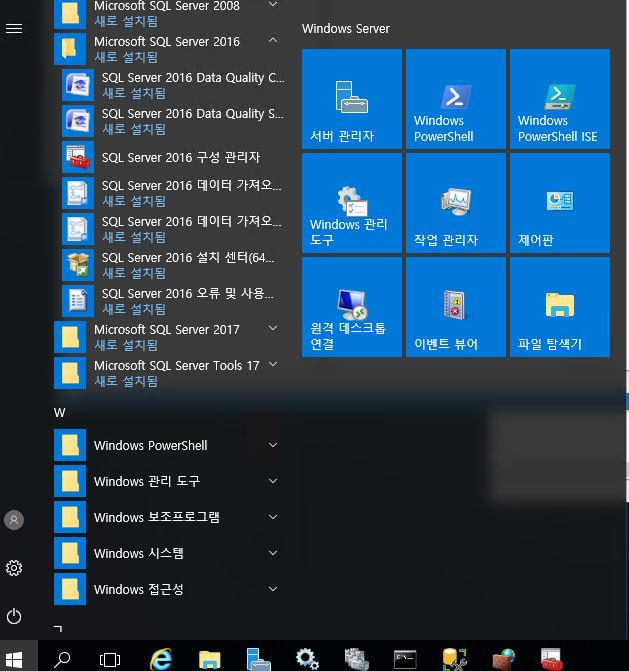Open the 제어판 tile
Viewport: 629px width, 671px height.
pyautogui.click(x=560, y=203)
